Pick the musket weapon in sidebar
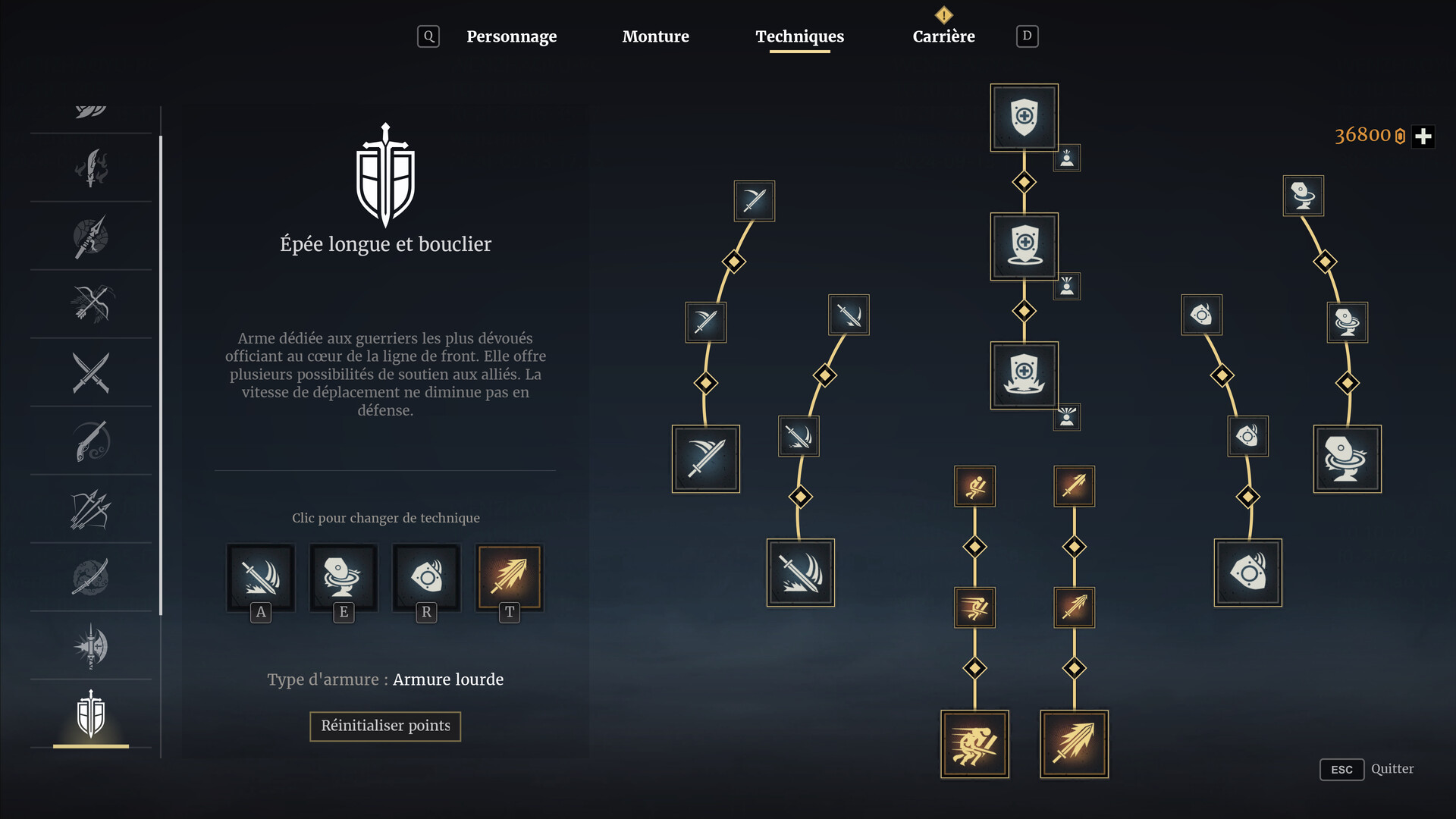This screenshot has height=819, width=1456. (91, 441)
